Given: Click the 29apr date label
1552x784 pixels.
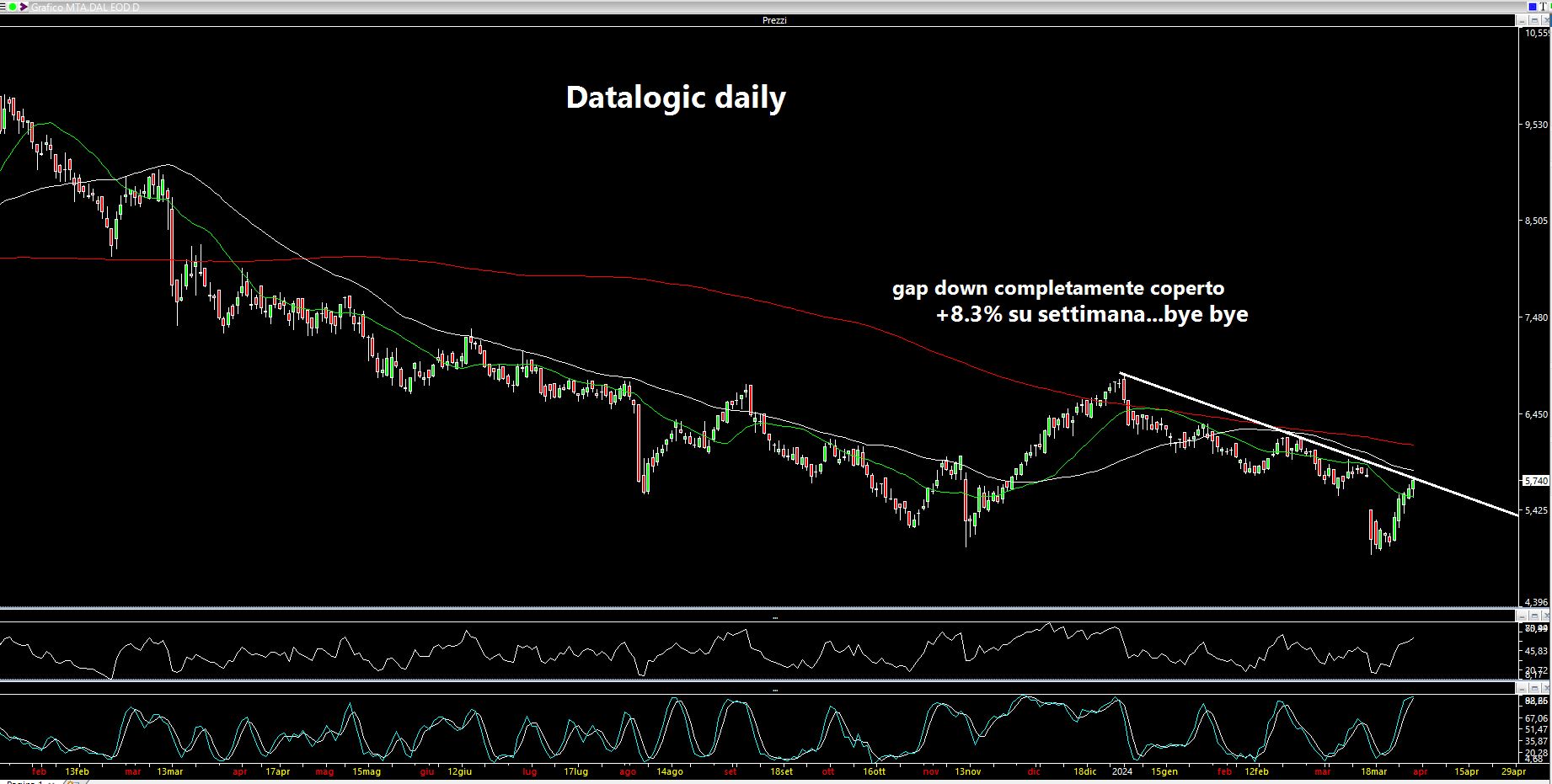Looking at the screenshot, I should pyautogui.click(x=1514, y=771).
